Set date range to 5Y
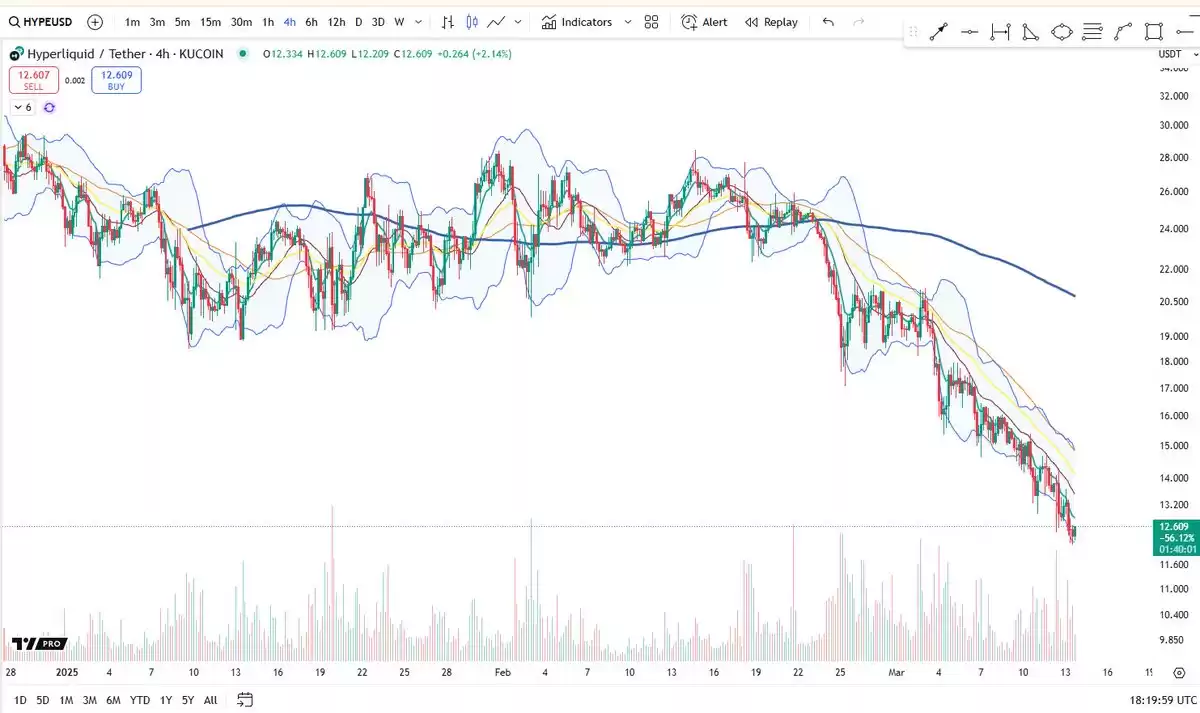 tap(188, 700)
